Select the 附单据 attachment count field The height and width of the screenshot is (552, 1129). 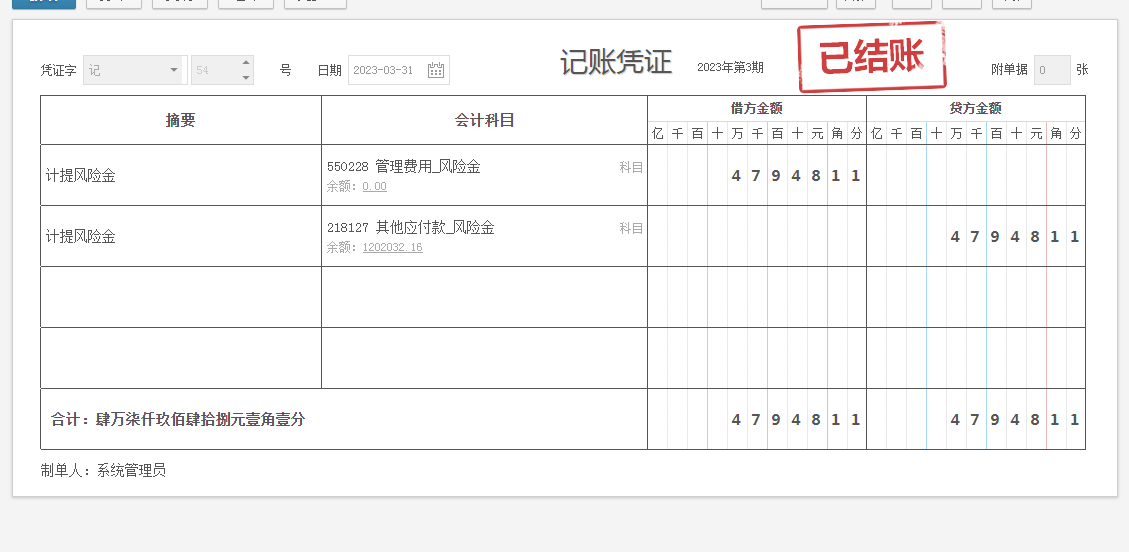click(x=1051, y=70)
